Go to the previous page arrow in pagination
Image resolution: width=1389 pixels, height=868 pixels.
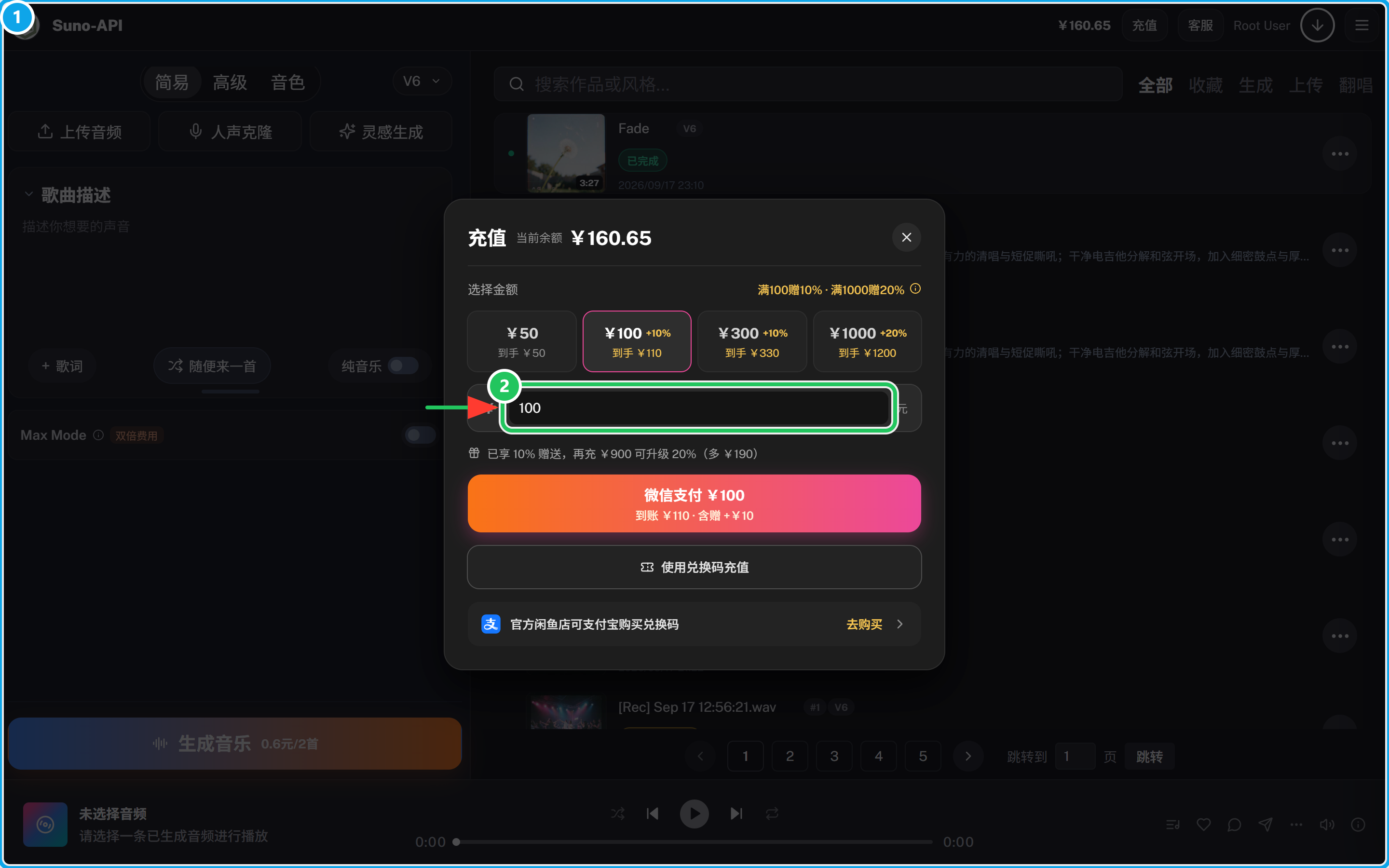click(x=700, y=756)
